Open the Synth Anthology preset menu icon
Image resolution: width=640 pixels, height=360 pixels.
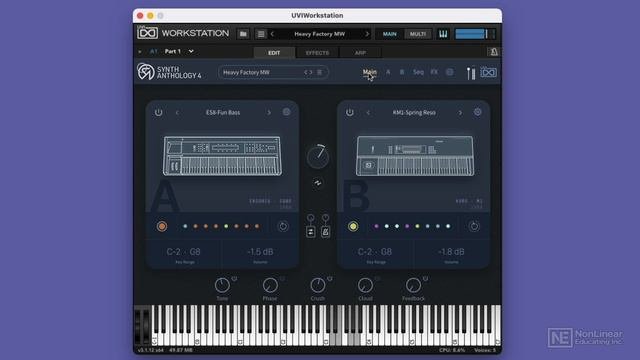pyautogui.click(x=320, y=72)
